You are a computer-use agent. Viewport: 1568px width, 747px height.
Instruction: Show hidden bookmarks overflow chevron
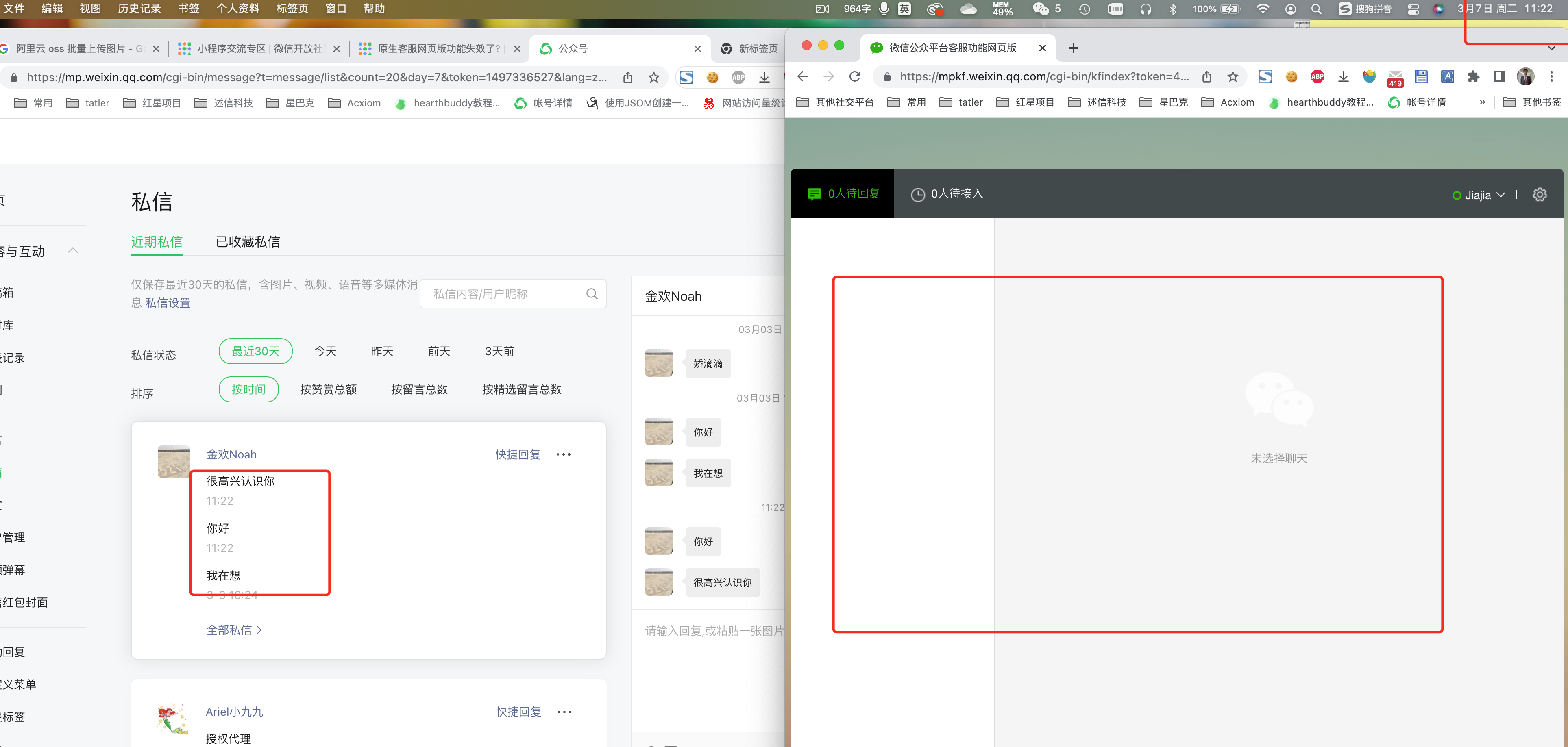point(1482,102)
